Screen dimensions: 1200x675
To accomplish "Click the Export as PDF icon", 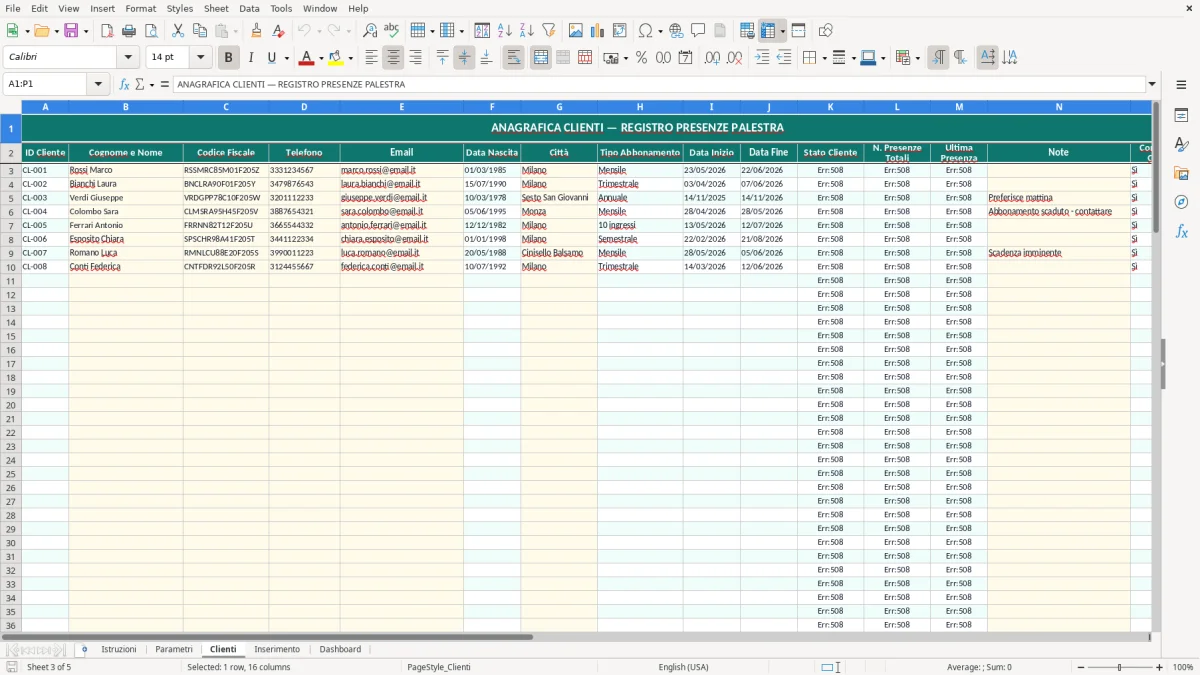I will 107,31.
